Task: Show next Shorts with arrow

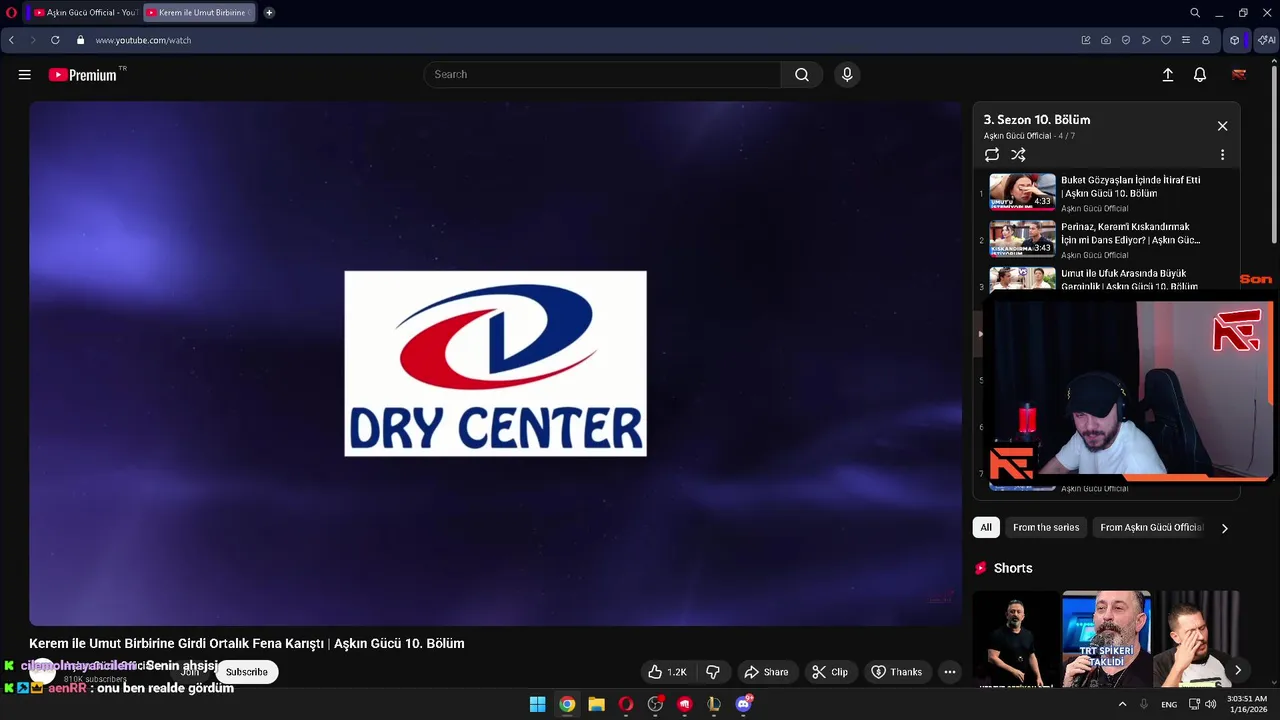Action: coord(1237,670)
